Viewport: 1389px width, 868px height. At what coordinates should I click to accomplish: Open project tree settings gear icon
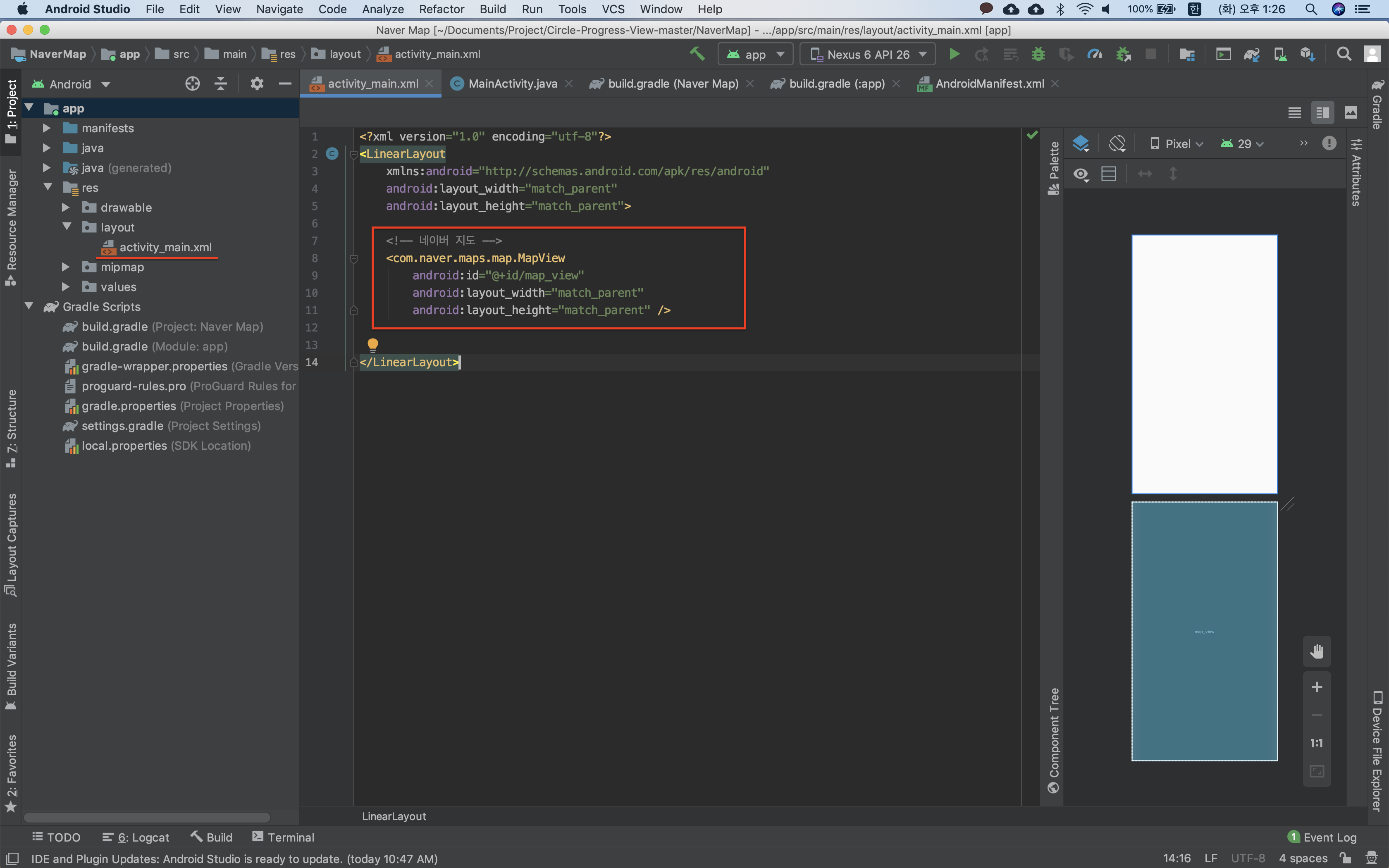click(x=257, y=84)
